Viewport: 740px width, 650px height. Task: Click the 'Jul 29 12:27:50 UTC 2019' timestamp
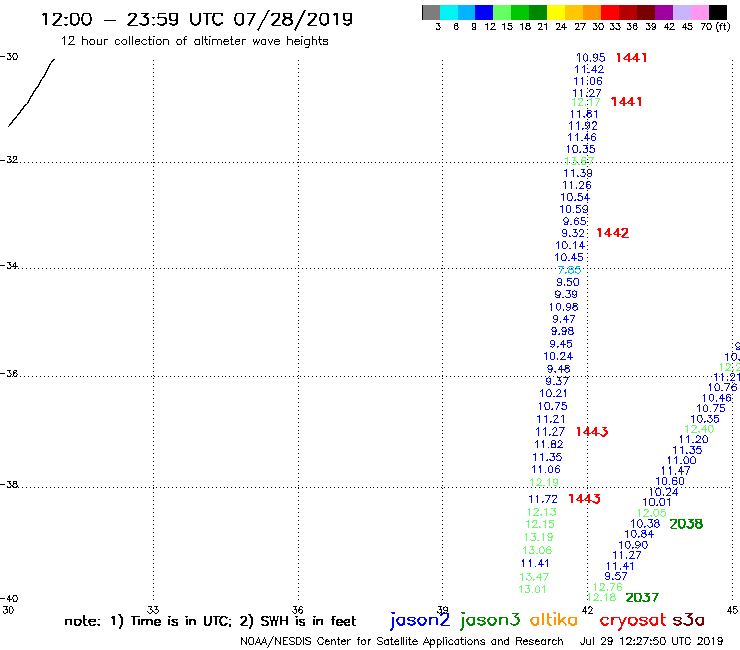pyautogui.click(x=651, y=641)
